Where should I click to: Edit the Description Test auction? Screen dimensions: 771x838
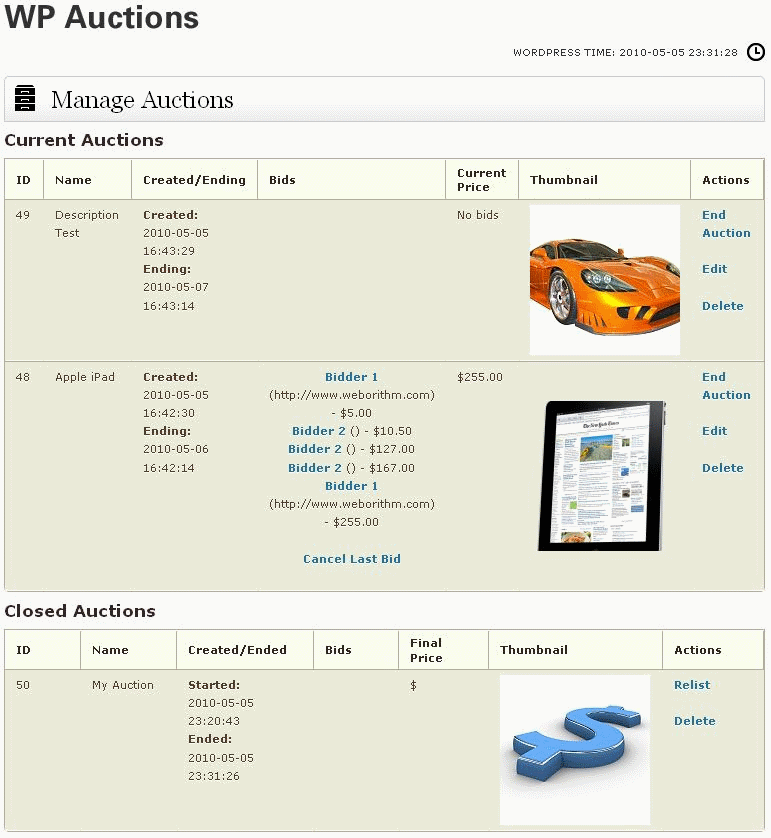click(714, 269)
